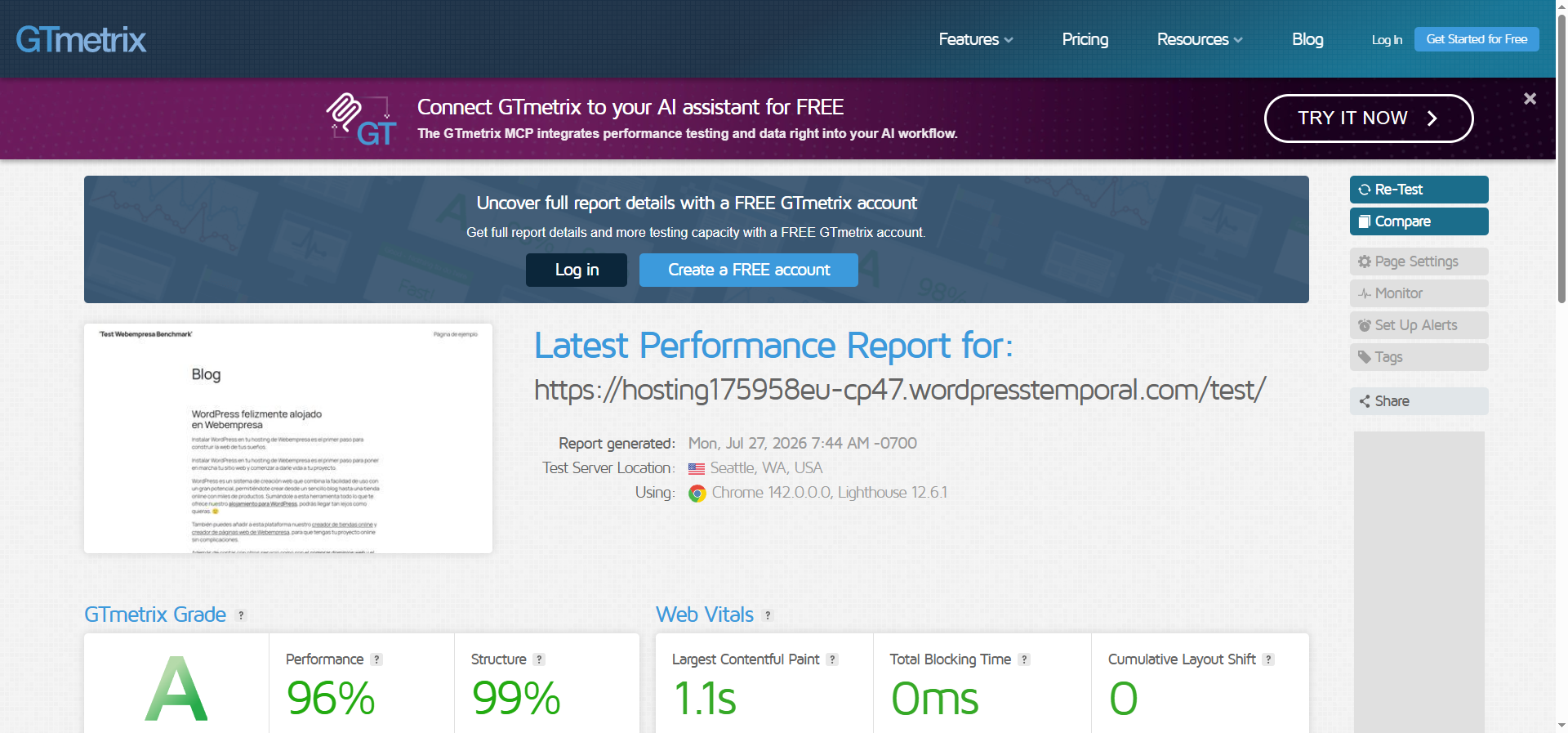Open Page Settings in sidebar
Image resolution: width=1568 pixels, height=733 pixels.
(1419, 261)
